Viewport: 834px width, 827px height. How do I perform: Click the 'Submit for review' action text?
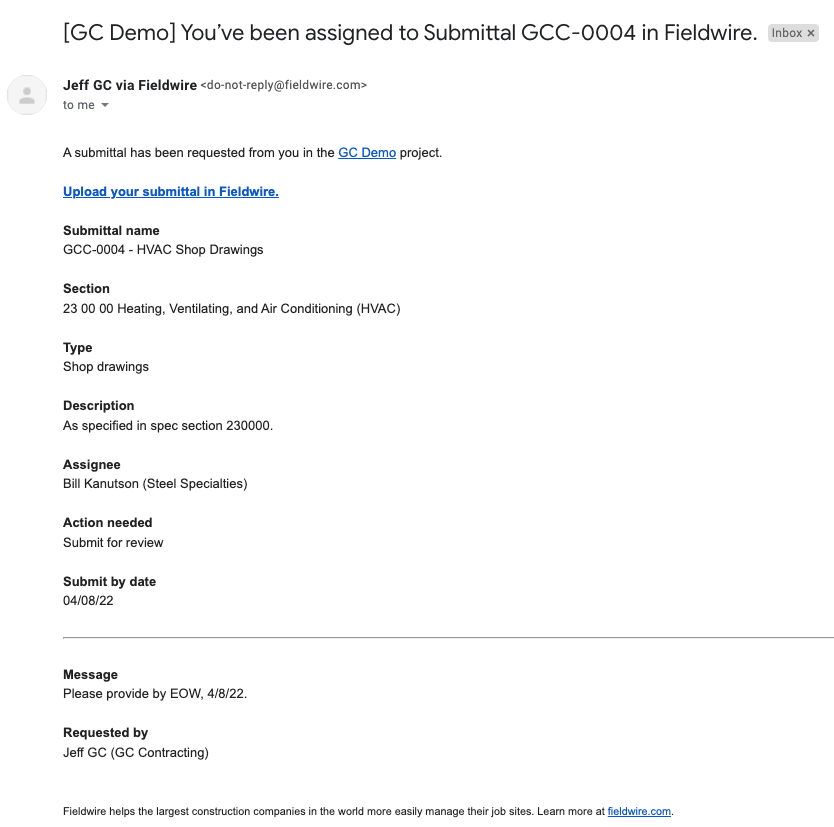coord(113,542)
